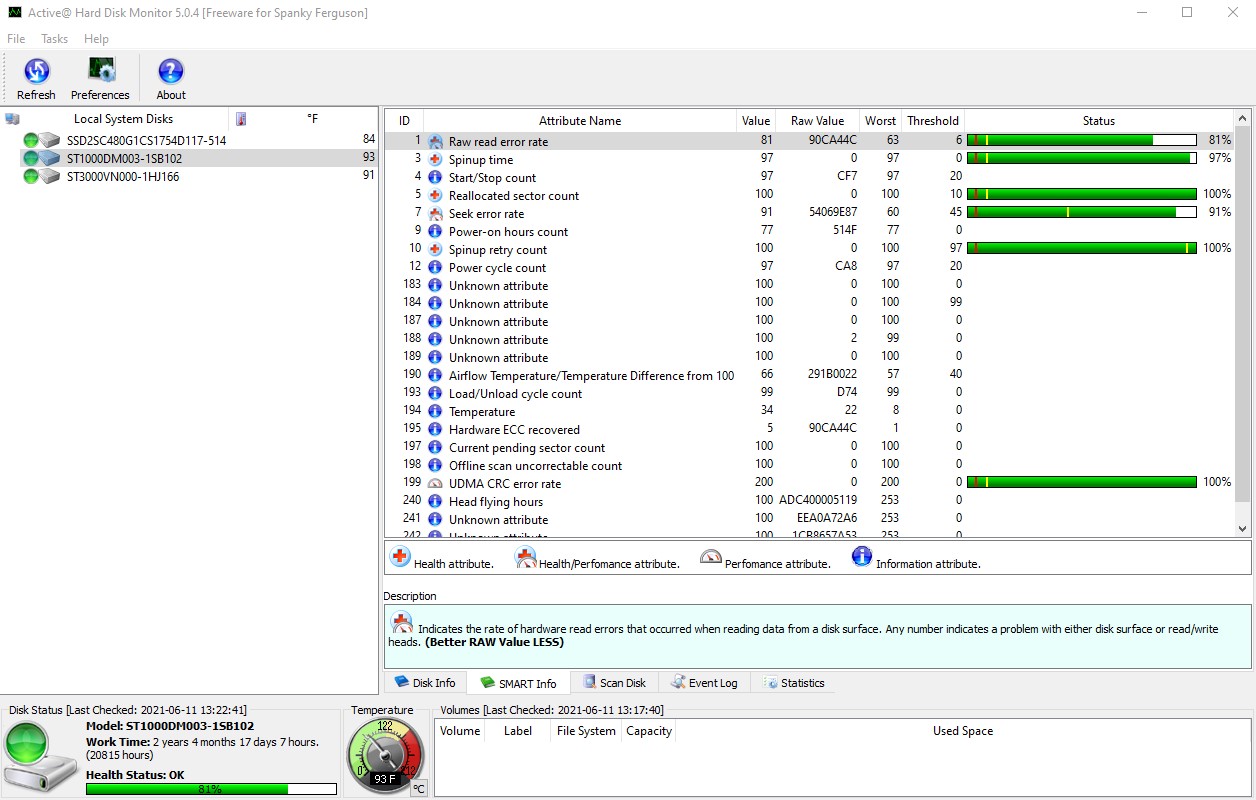Screen dimensions: 1256x800
Task: Click the thermometer icon in disk list header
Action: pyautogui.click(x=241, y=119)
